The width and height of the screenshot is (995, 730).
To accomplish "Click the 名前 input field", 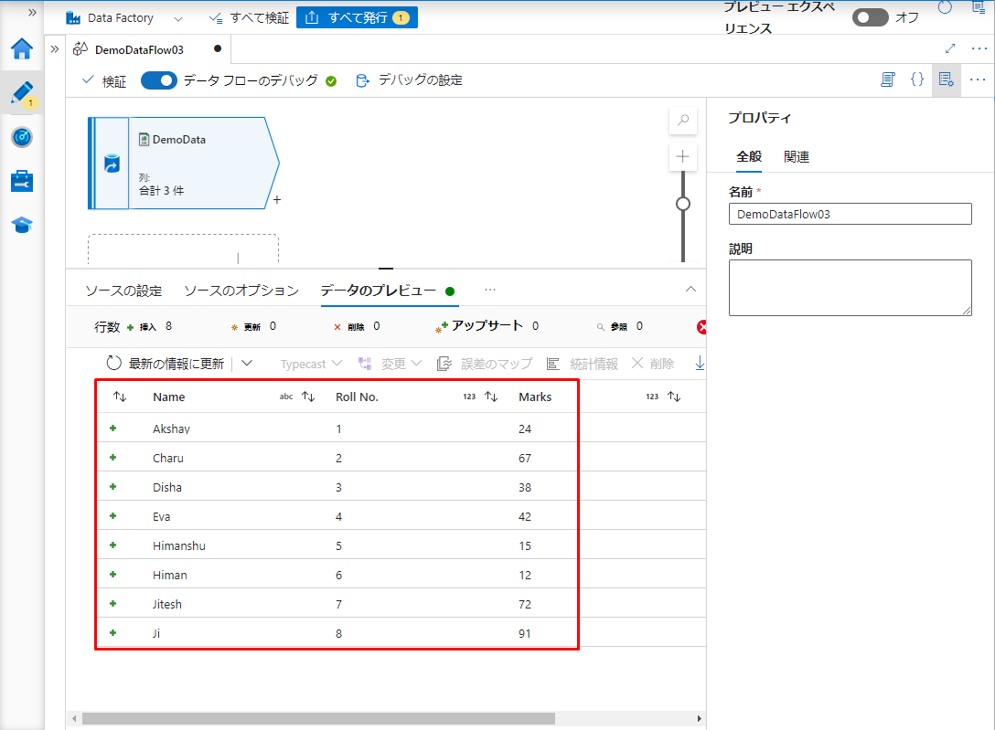I will (850, 214).
